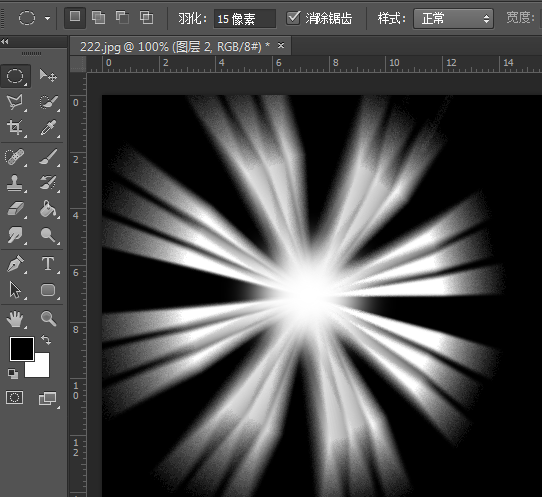Click the 羽化 feather input field
This screenshot has height=497, width=542.
[x=245, y=19]
